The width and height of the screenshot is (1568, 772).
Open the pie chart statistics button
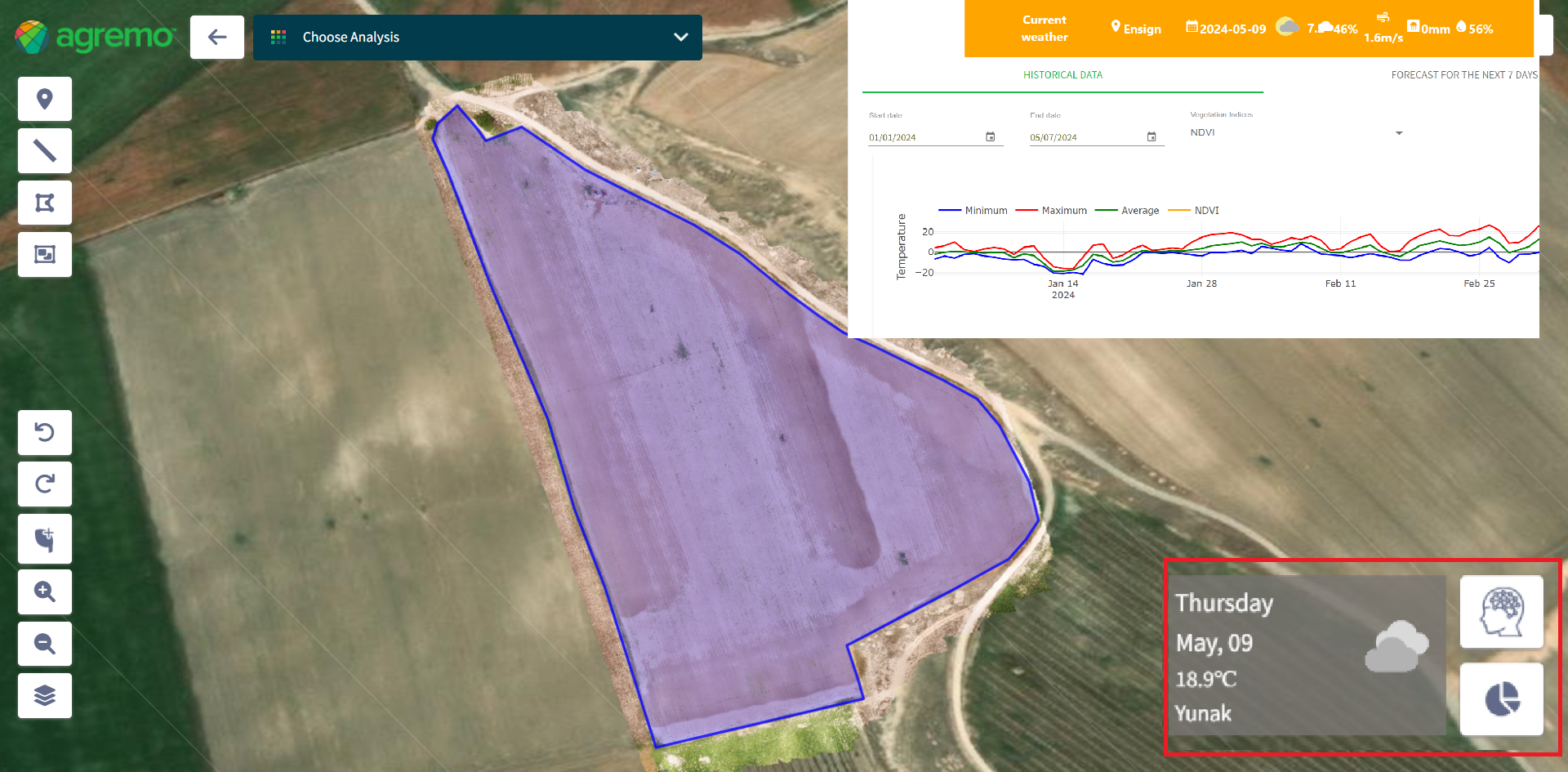tap(1502, 699)
